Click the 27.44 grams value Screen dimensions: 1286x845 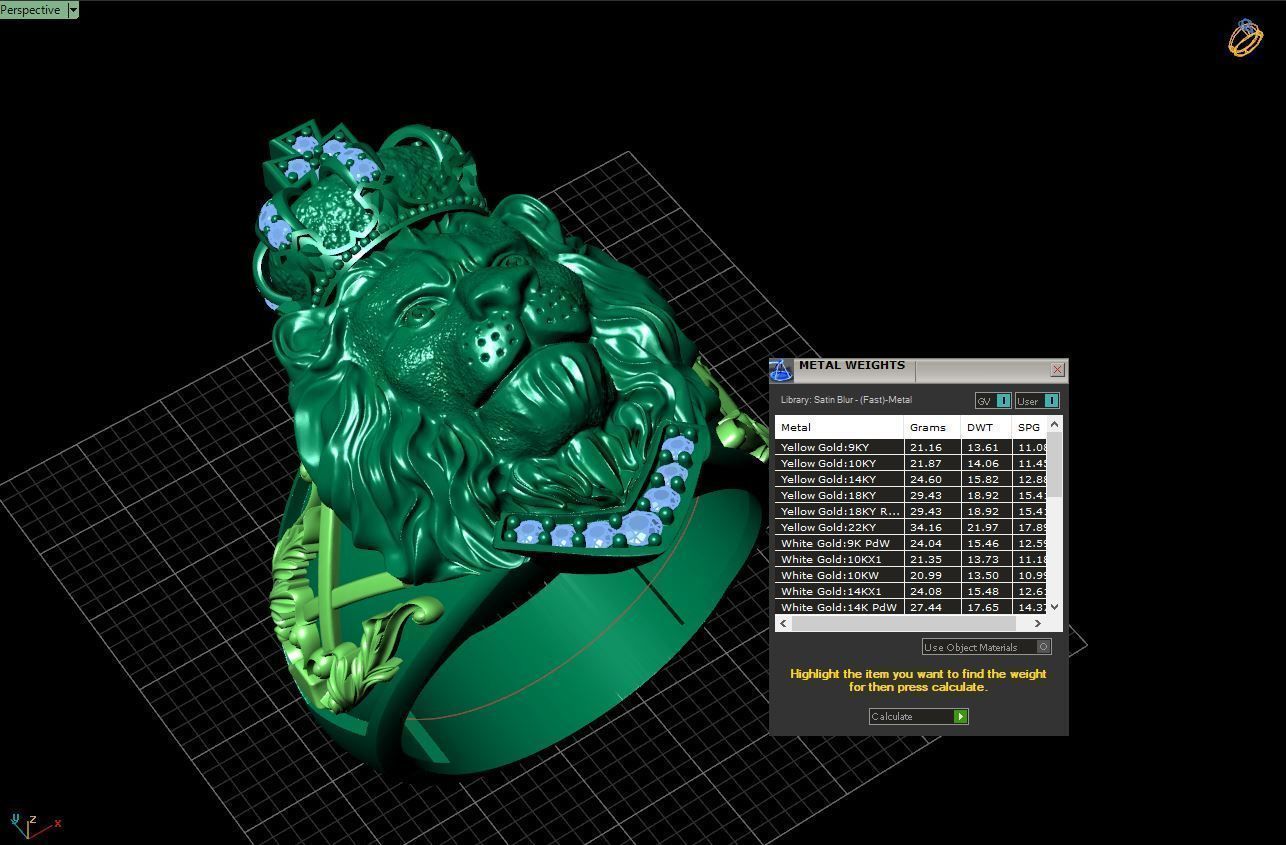[926, 607]
